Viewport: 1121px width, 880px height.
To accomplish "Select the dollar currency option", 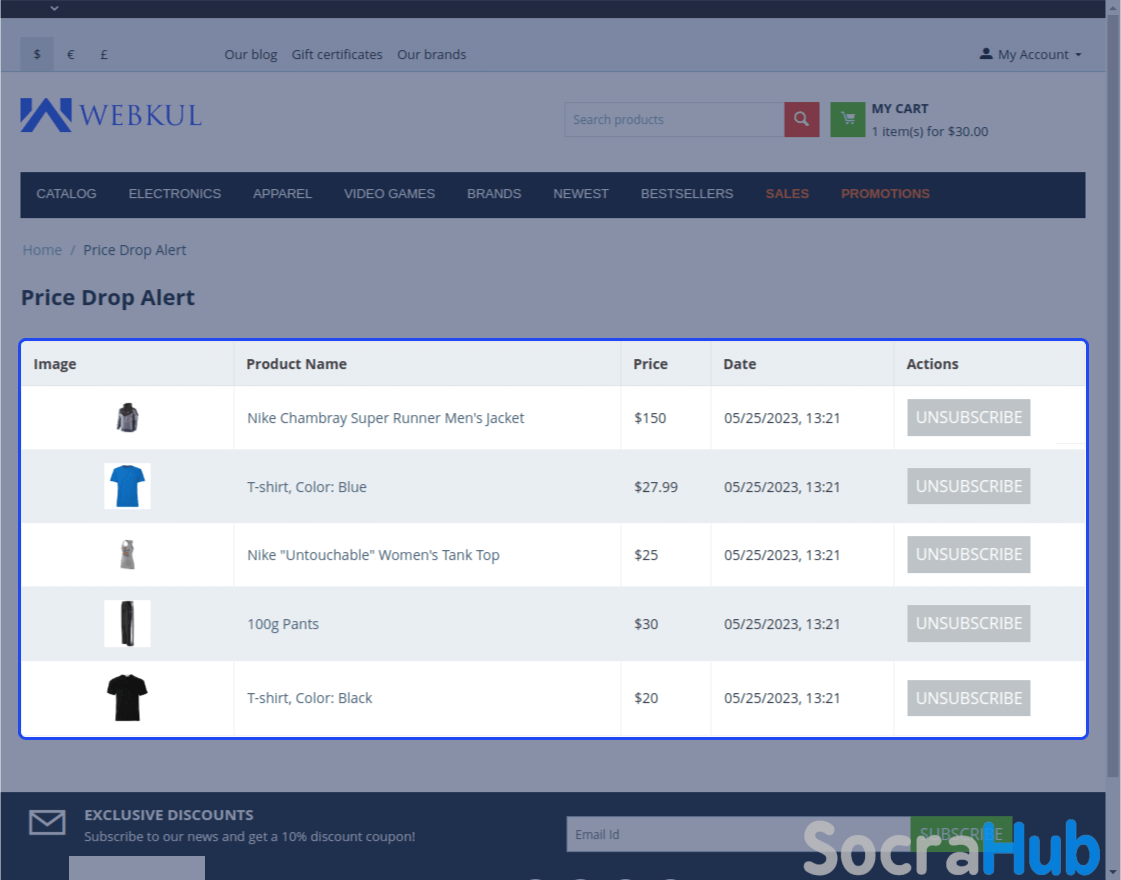I will pos(37,54).
